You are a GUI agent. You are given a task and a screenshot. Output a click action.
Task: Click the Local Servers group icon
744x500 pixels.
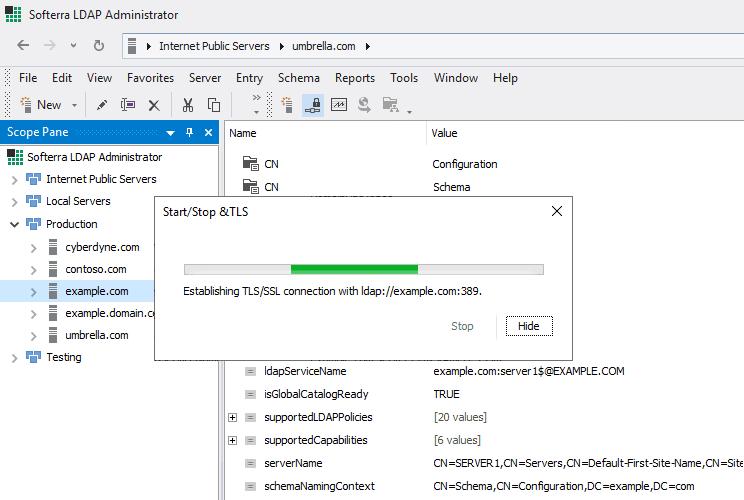33,201
